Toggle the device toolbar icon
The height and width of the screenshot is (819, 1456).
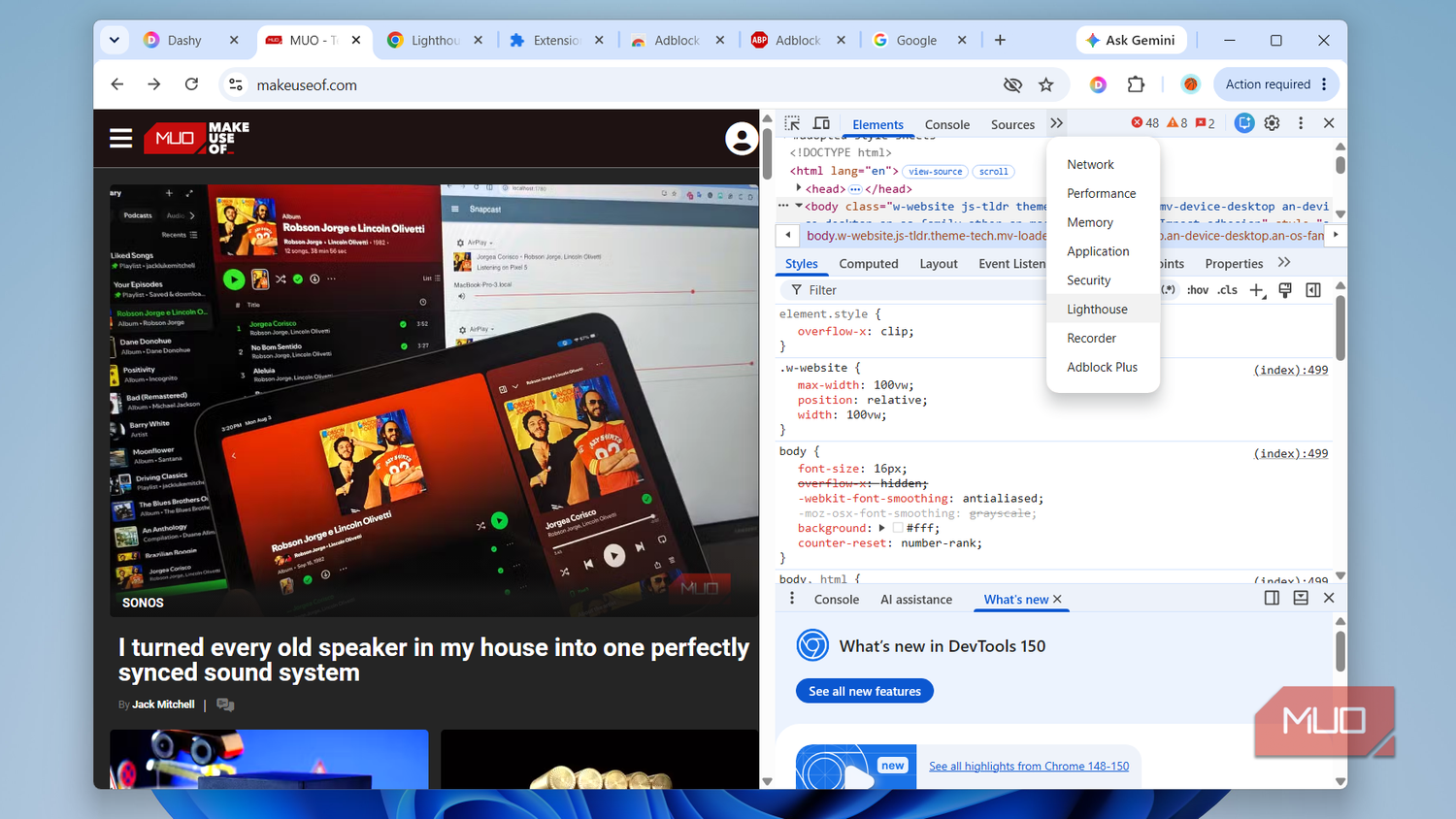tap(821, 123)
